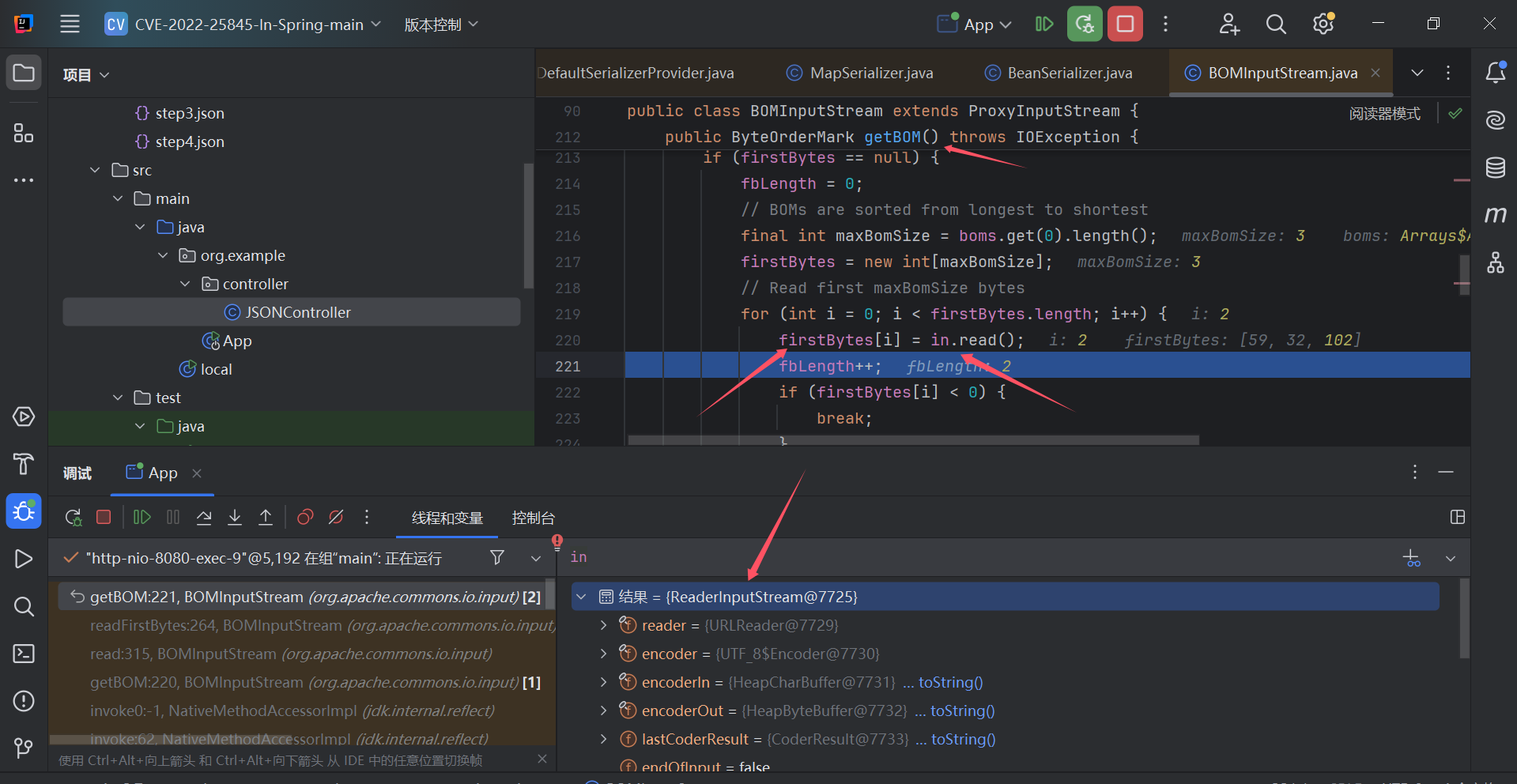Open the Code With Me user icon
The image size is (1517, 784).
point(1228,24)
